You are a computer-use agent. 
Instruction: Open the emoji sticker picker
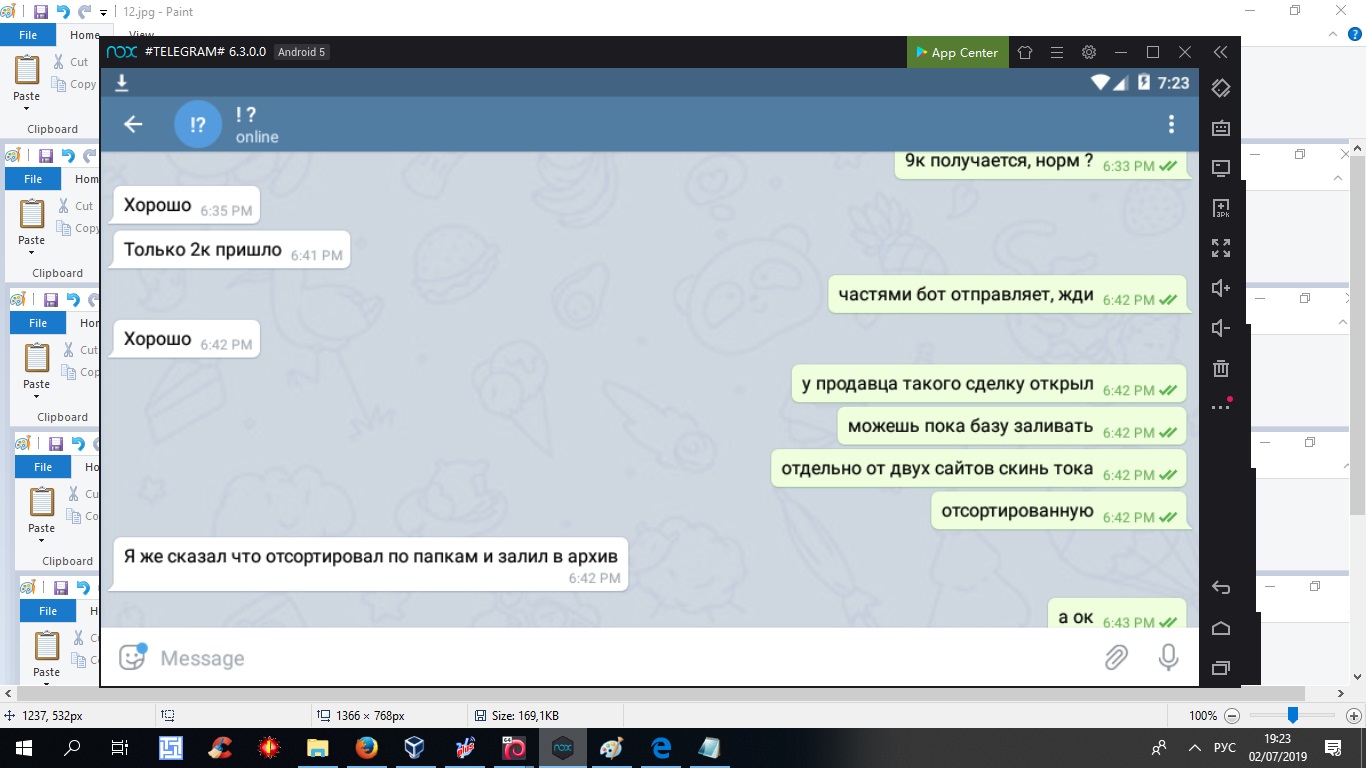pos(132,657)
